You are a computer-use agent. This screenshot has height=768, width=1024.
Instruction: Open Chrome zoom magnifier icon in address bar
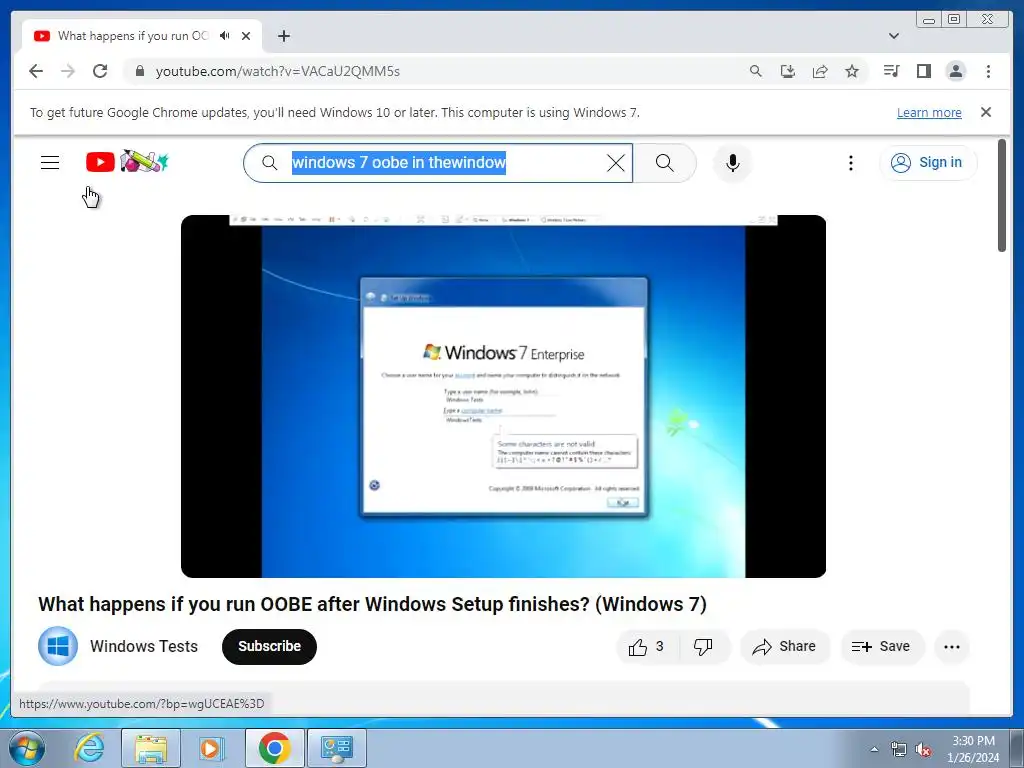pyautogui.click(x=756, y=71)
